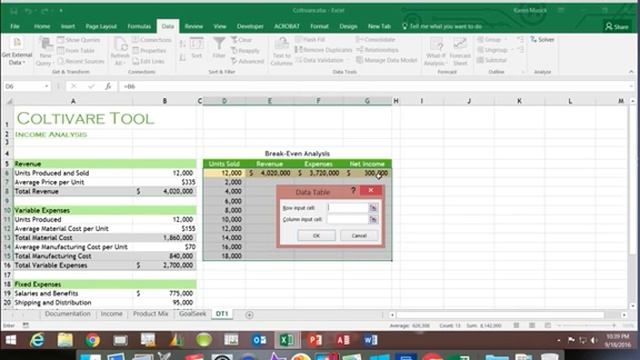The width and height of the screenshot is (640, 360).
Task: Click in Column input cell field
Action: point(348,219)
